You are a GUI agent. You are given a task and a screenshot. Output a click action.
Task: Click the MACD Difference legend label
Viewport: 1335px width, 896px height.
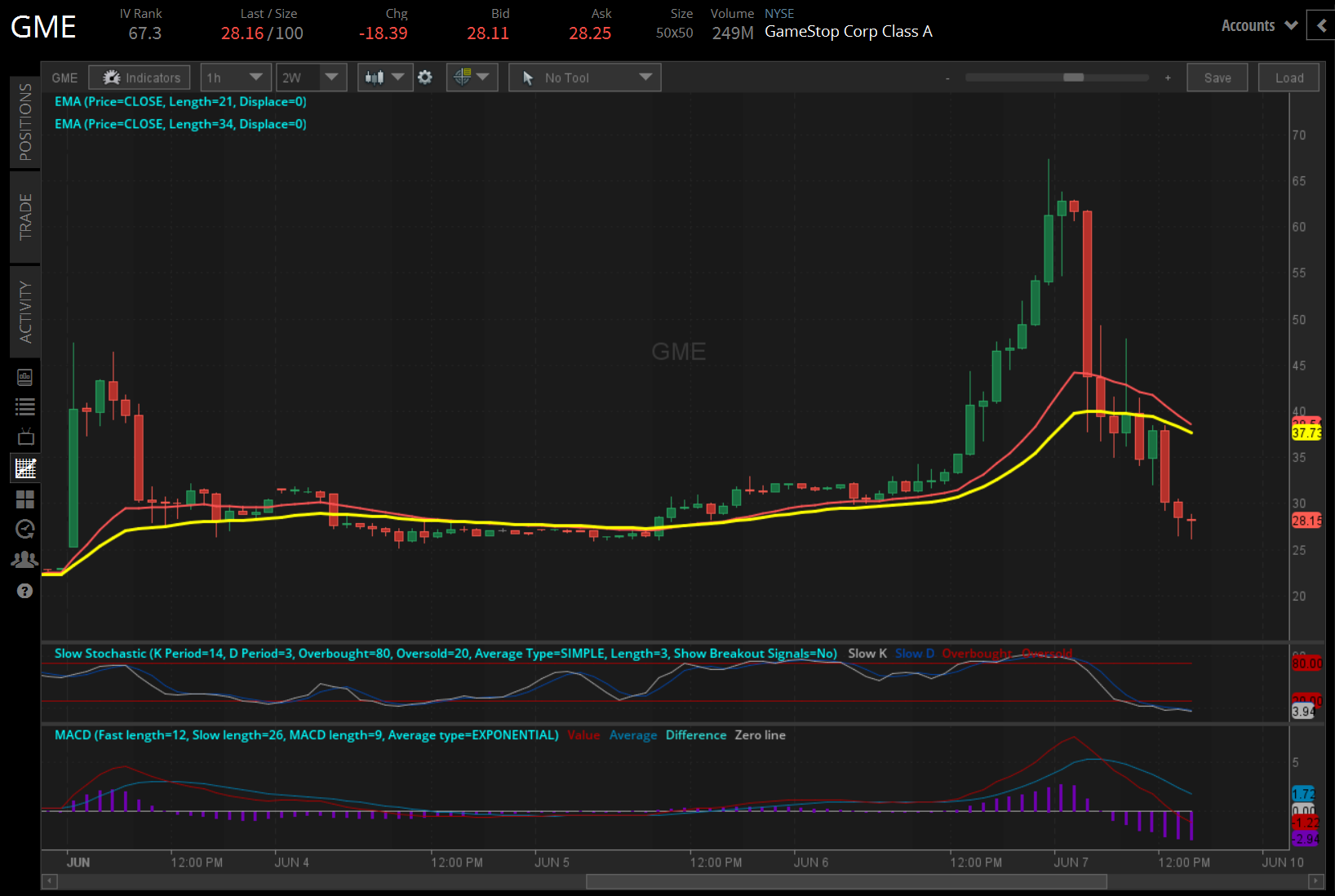(x=696, y=734)
